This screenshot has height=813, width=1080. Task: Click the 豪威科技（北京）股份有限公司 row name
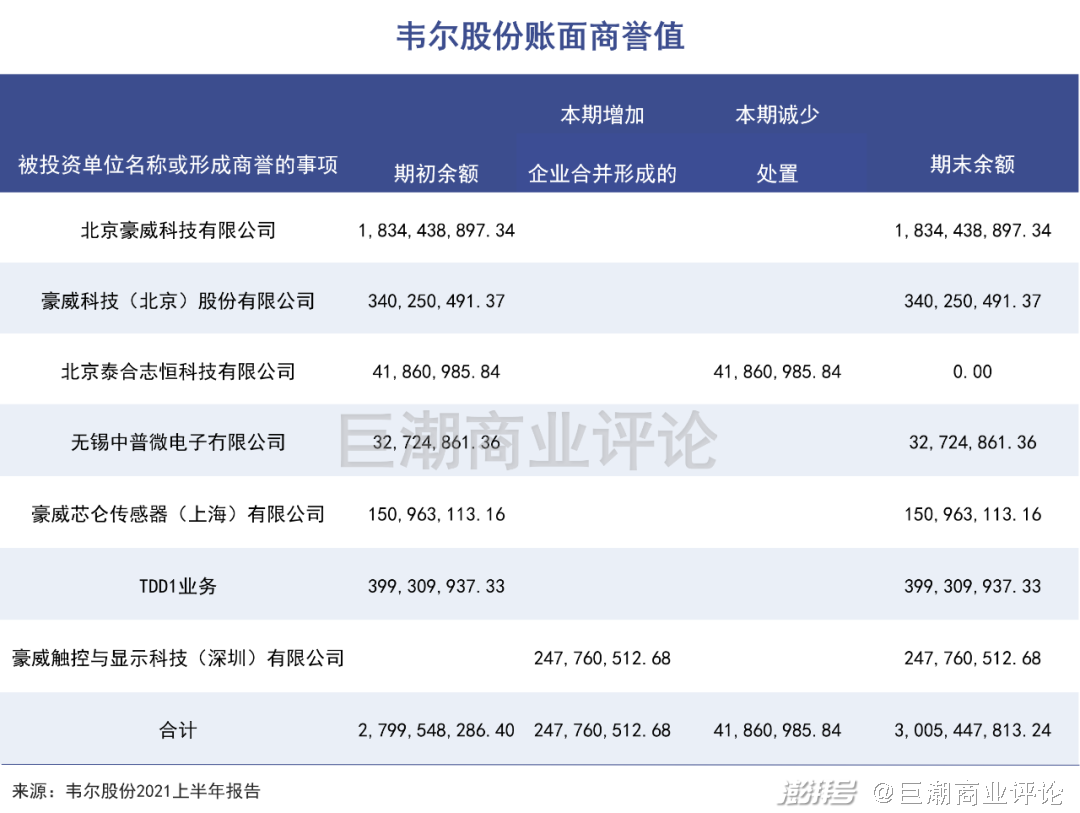(x=178, y=301)
